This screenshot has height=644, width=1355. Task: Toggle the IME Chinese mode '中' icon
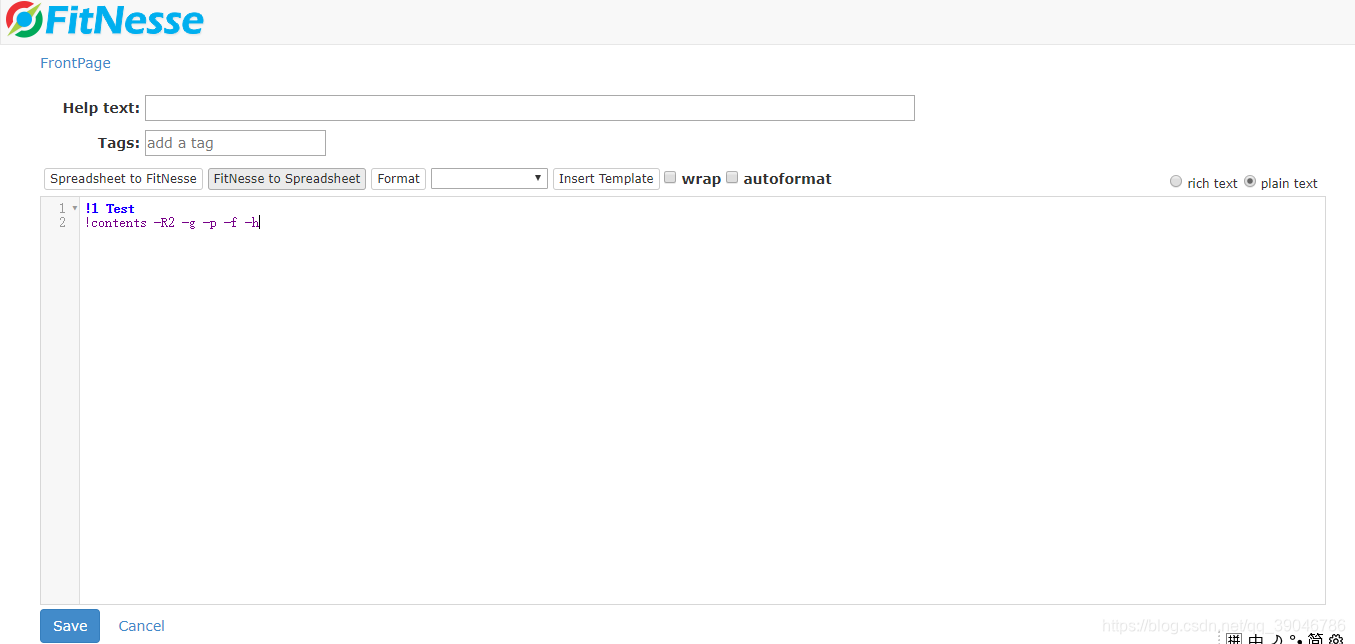(x=1256, y=639)
